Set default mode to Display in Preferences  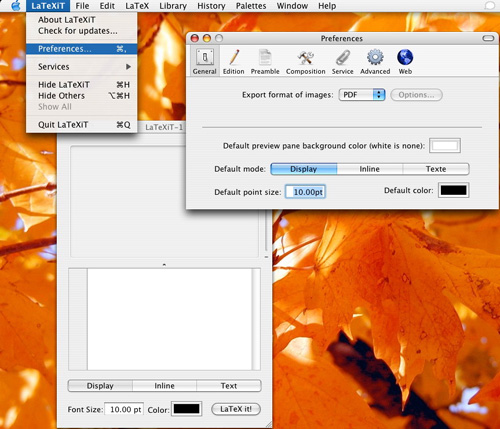(x=304, y=169)
